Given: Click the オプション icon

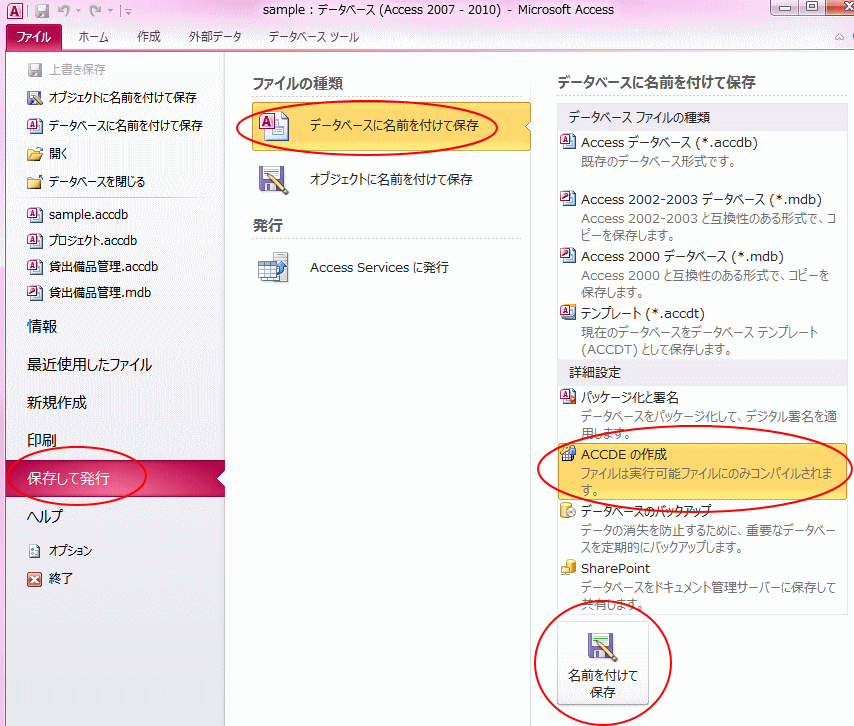Looking at the screenshot, I should (34, 551).
